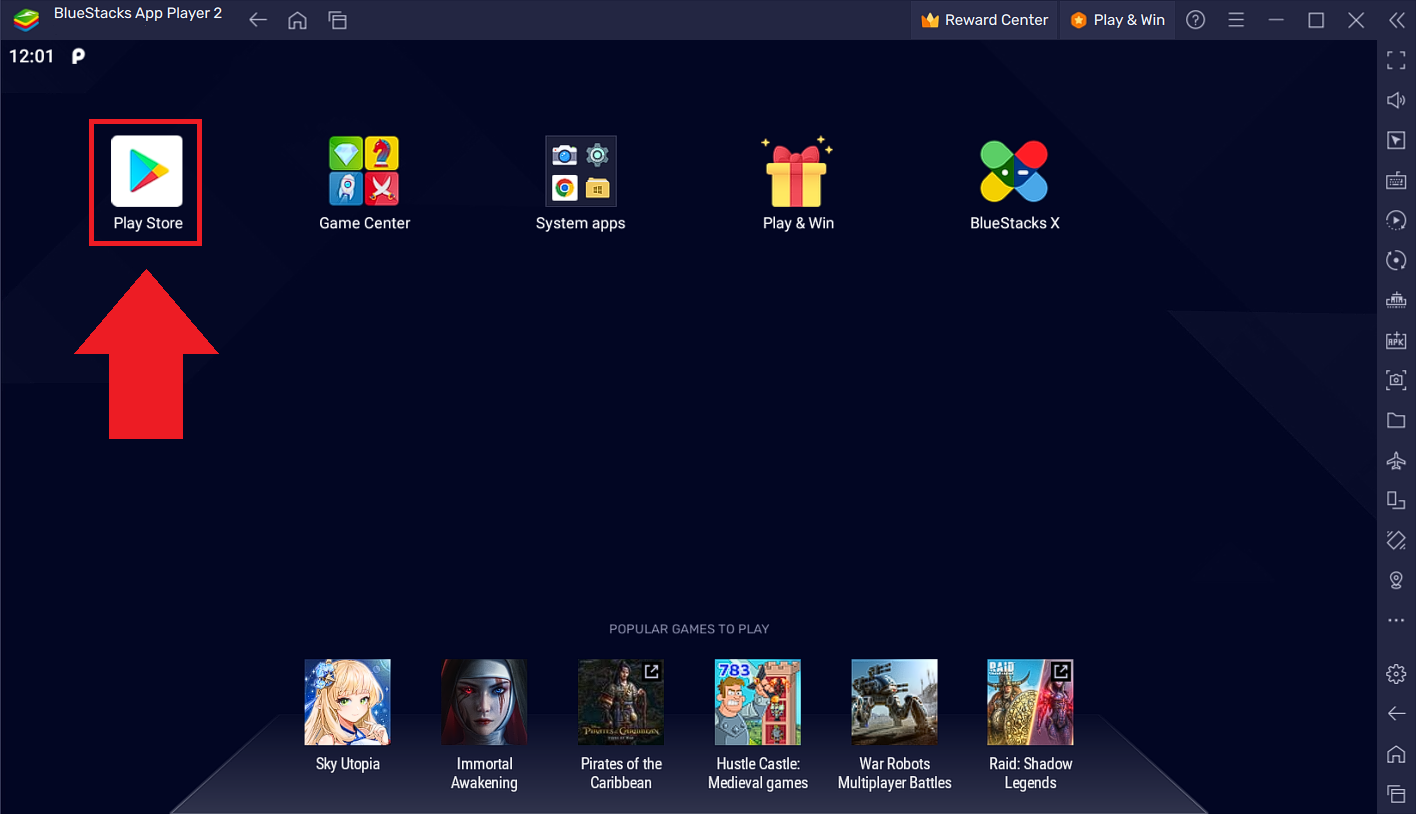Viewport: 1416px width, 814px height.
Task: Open the Immortal Awakening game thumbnail
Action: 484,702
